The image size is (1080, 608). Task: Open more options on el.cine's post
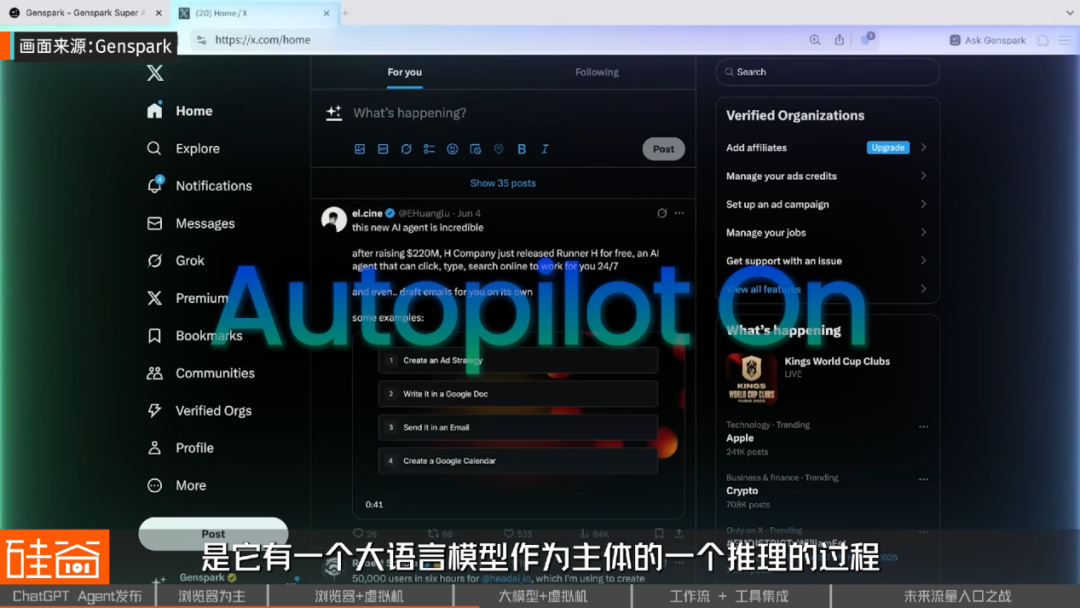(x=680, y=213)
